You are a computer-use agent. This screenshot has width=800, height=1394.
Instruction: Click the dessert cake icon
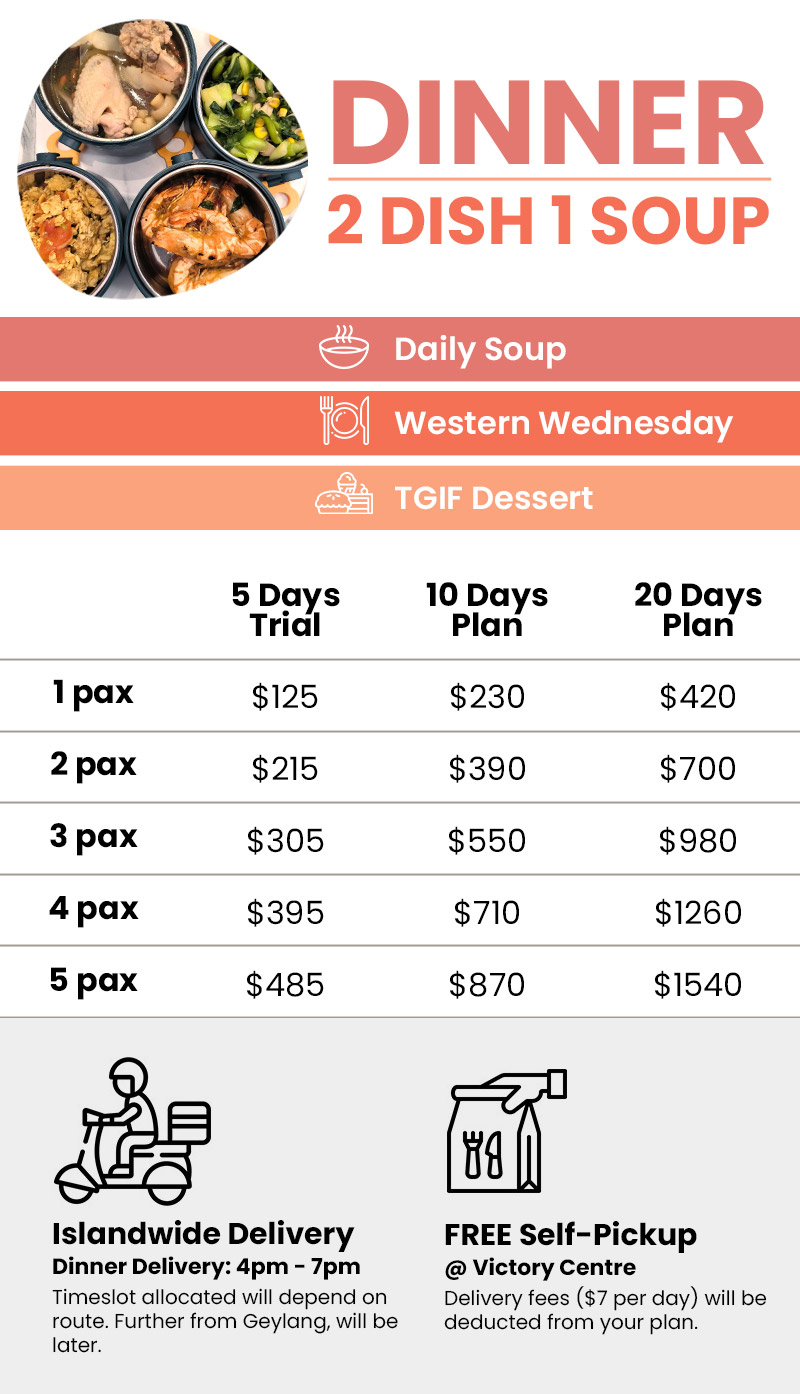pos(344,494)
